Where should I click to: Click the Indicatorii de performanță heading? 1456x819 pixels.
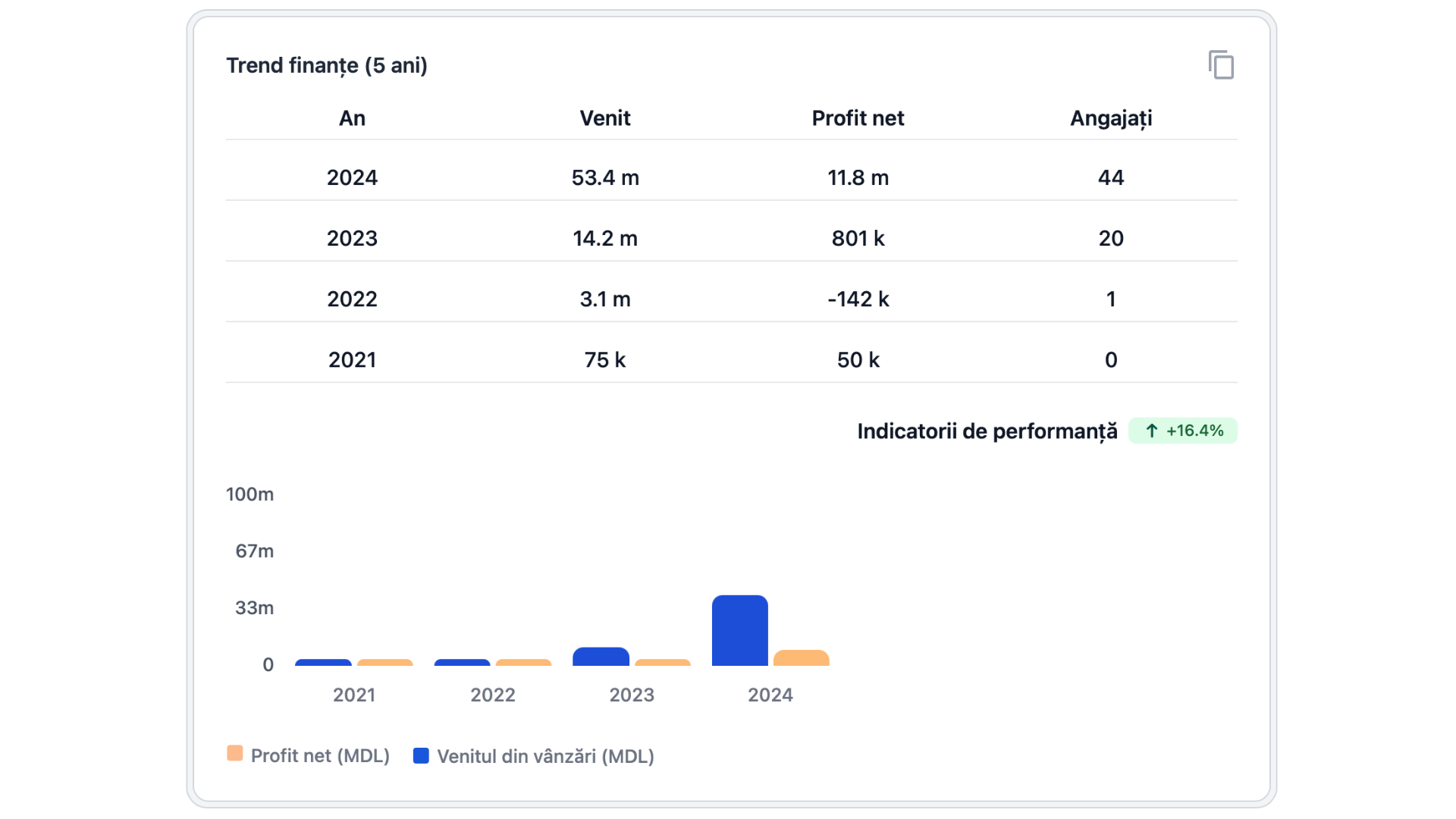(x=987, y=431)
